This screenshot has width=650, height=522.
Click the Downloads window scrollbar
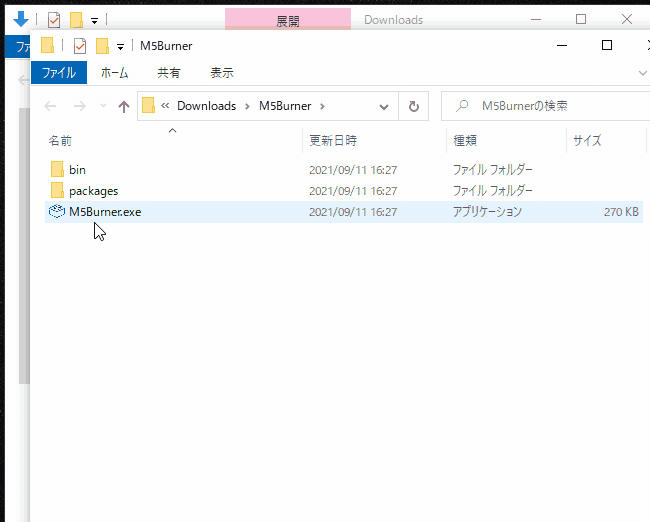tap(24, 245)
